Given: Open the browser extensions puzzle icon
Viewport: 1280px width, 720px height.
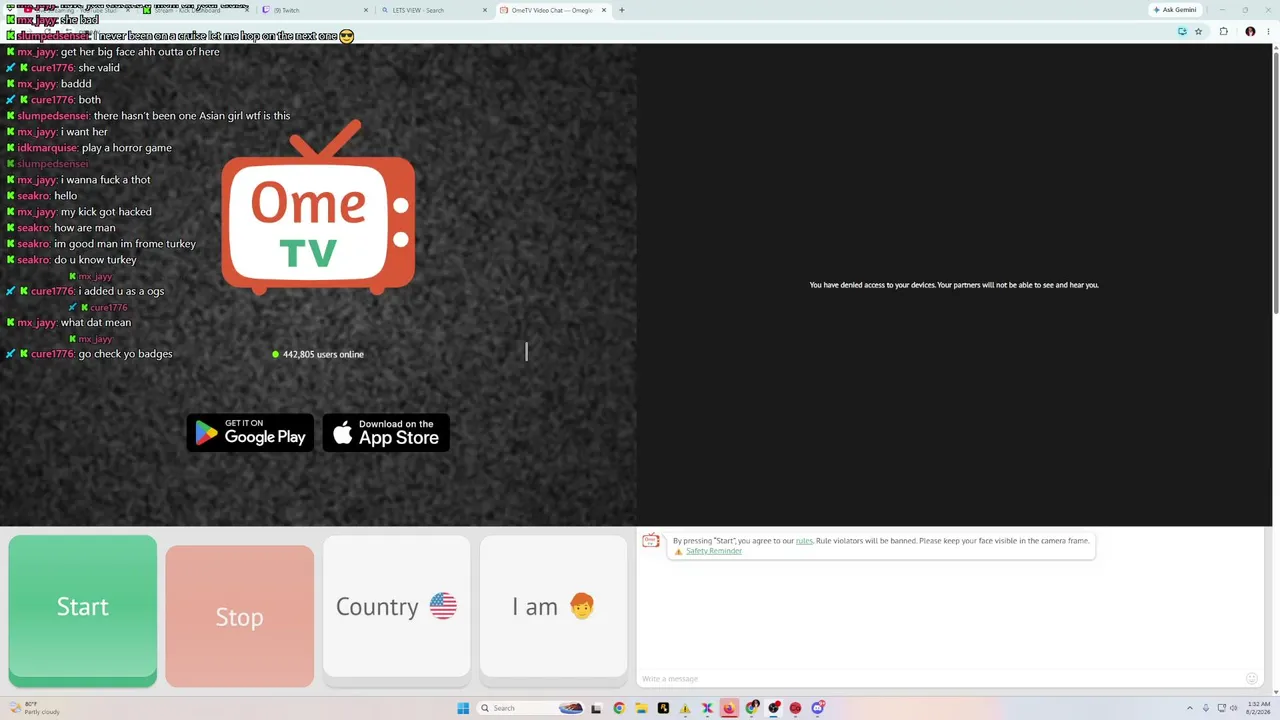Looking at the screenshot, I should point(1223,31).
